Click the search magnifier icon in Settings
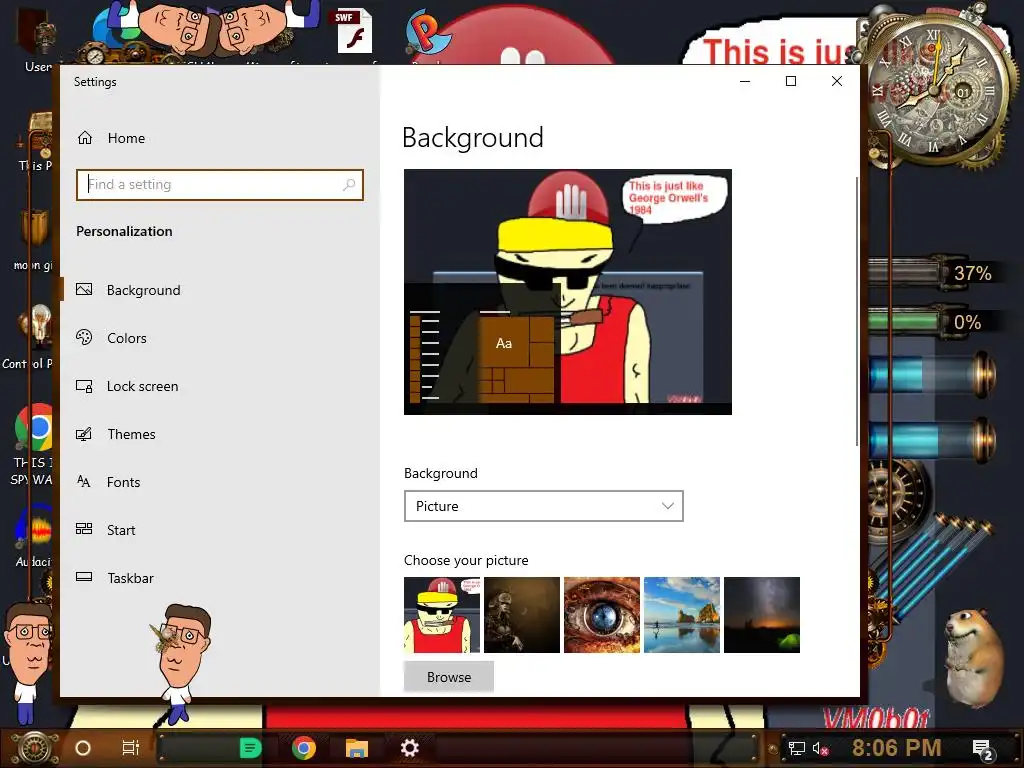1024x768 pixels. point(349,185)
